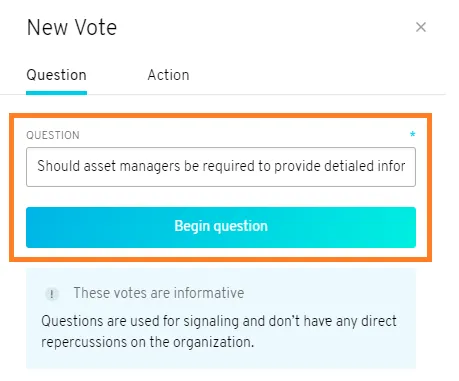The image size is (459, 381).
Task: Click the New Vote heading
Action: tap(72, 27)
